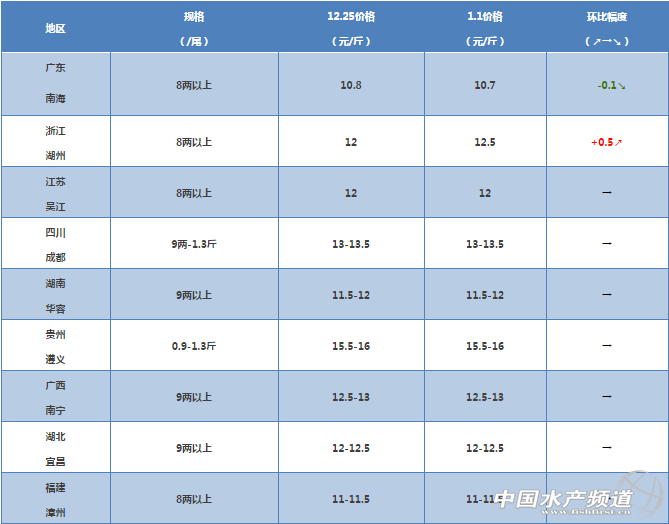Screen dimensions: 669x524
Task: Click the 湖北宜昌 region cell
Action: [x=56, y=448]
